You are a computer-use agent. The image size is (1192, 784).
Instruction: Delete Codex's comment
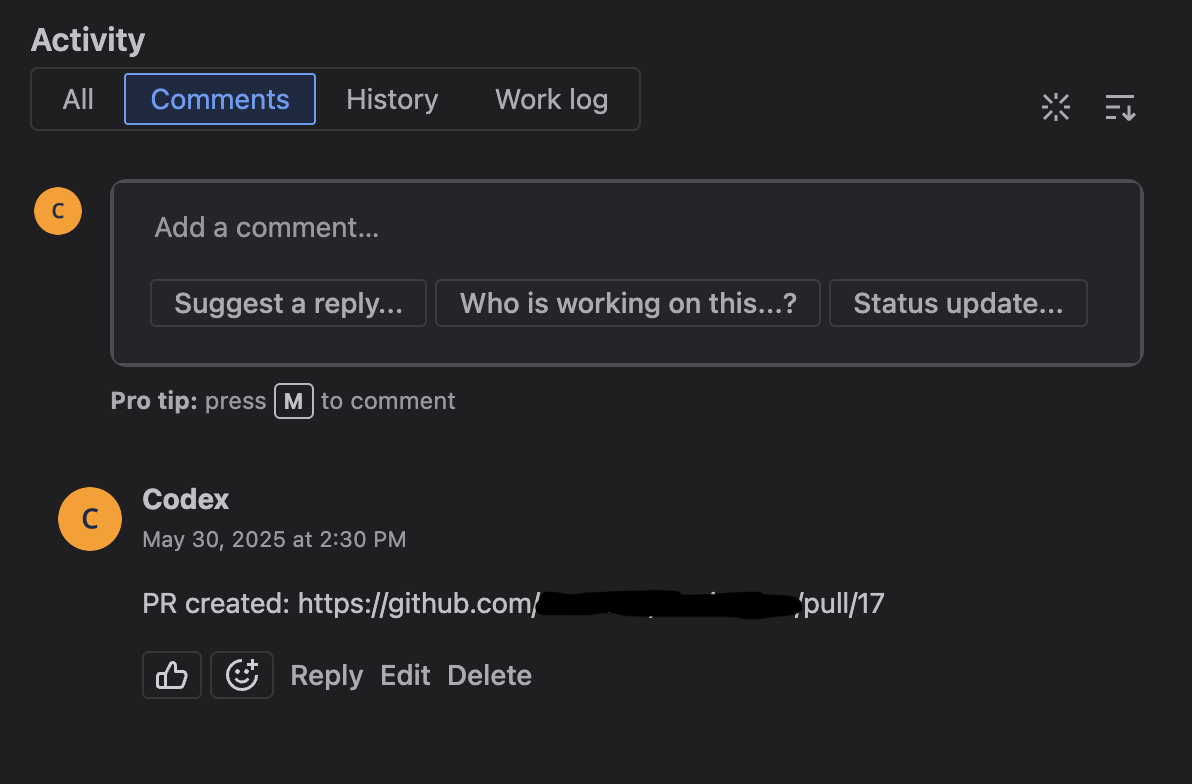click(489, 675)
